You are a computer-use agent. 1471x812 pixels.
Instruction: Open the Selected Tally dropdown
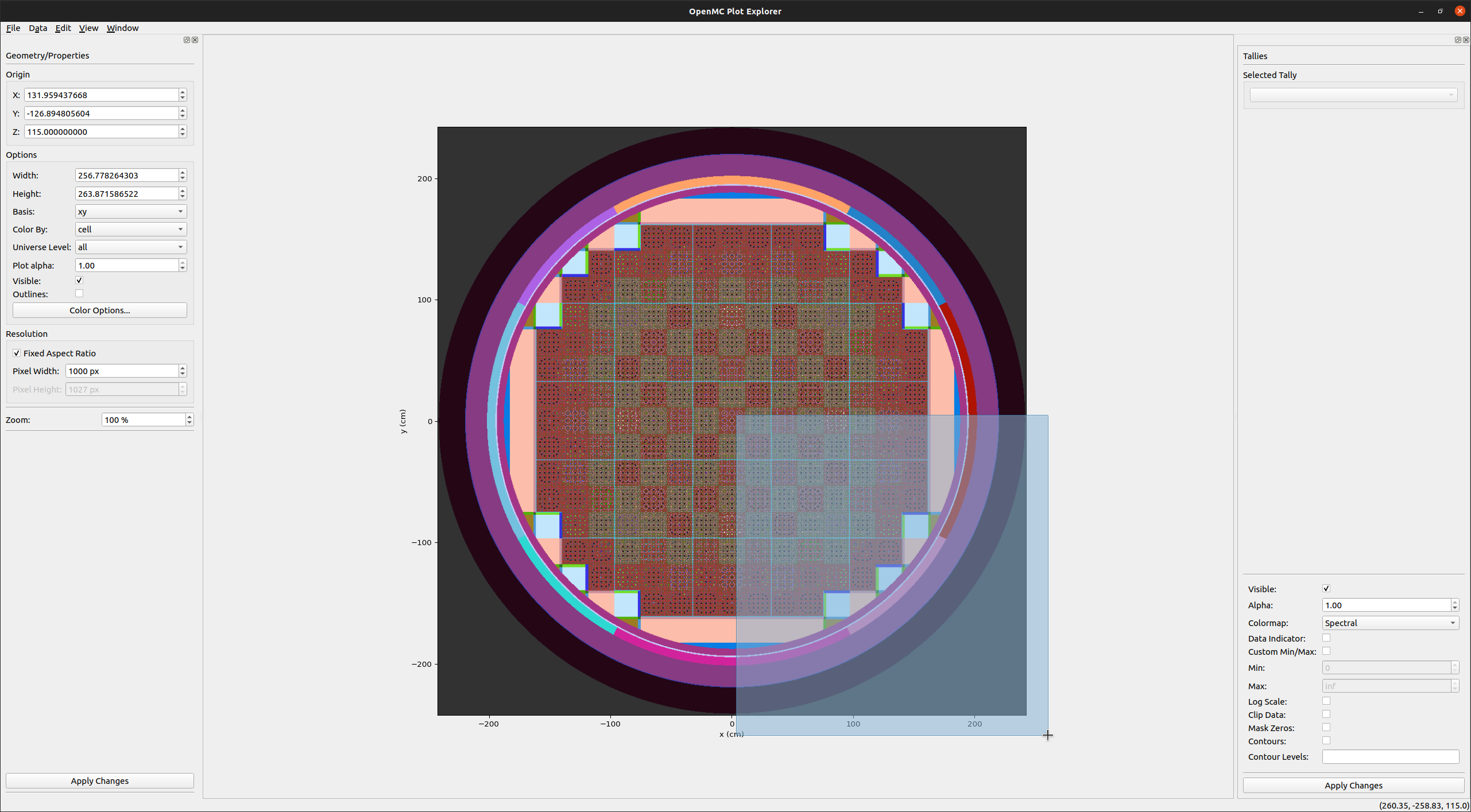1353,95
